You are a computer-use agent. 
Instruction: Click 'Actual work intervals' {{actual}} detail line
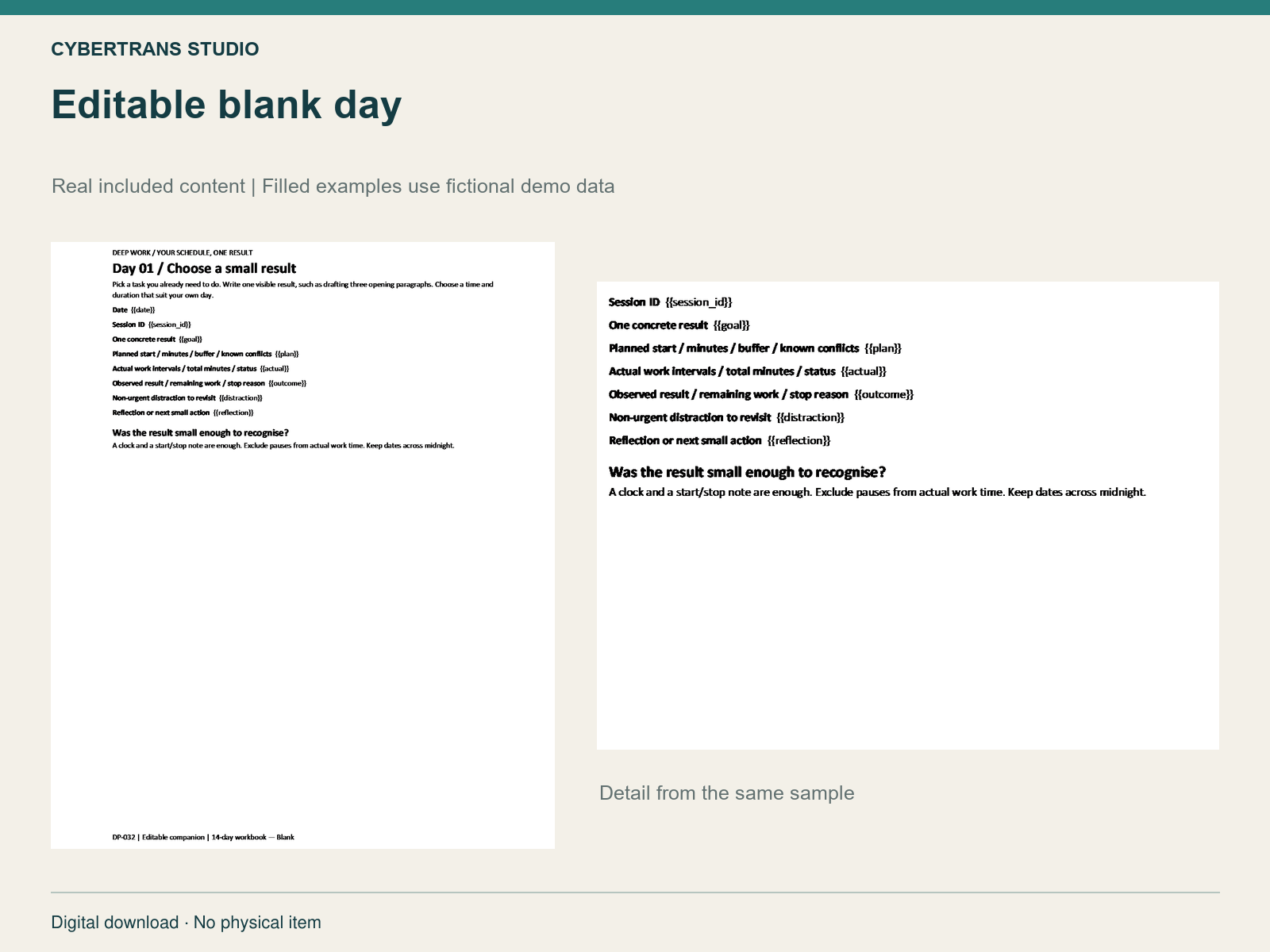pos(747,371)
